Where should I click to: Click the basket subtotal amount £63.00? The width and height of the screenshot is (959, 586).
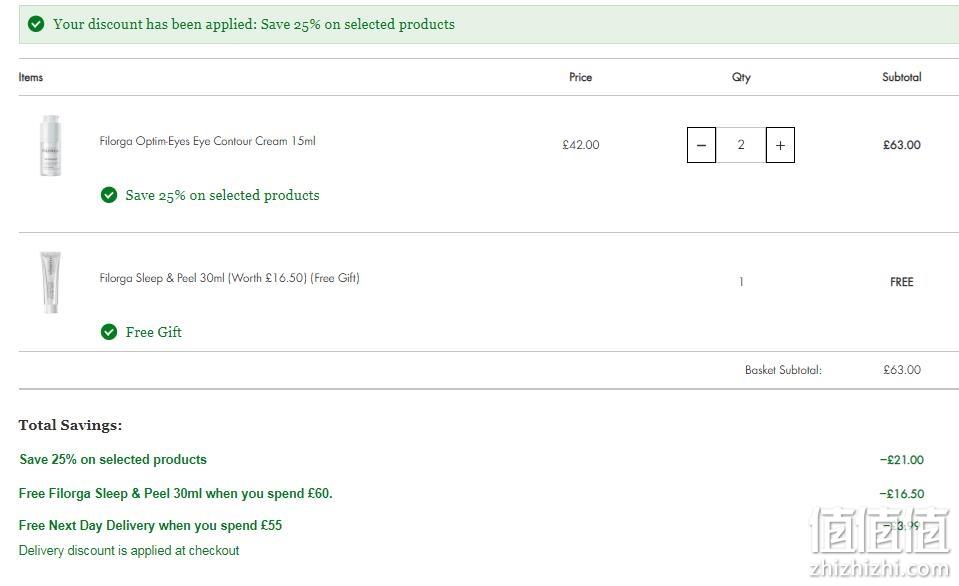coord(902,370)
